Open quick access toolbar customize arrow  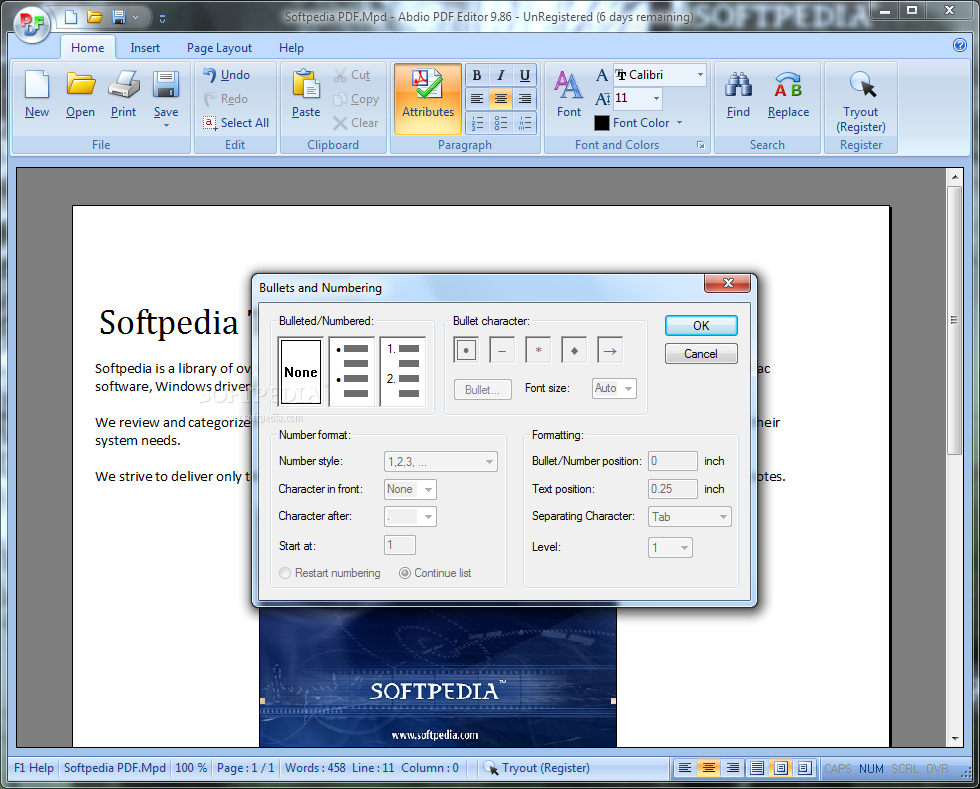pyautogui.click(x=162, y=18)
